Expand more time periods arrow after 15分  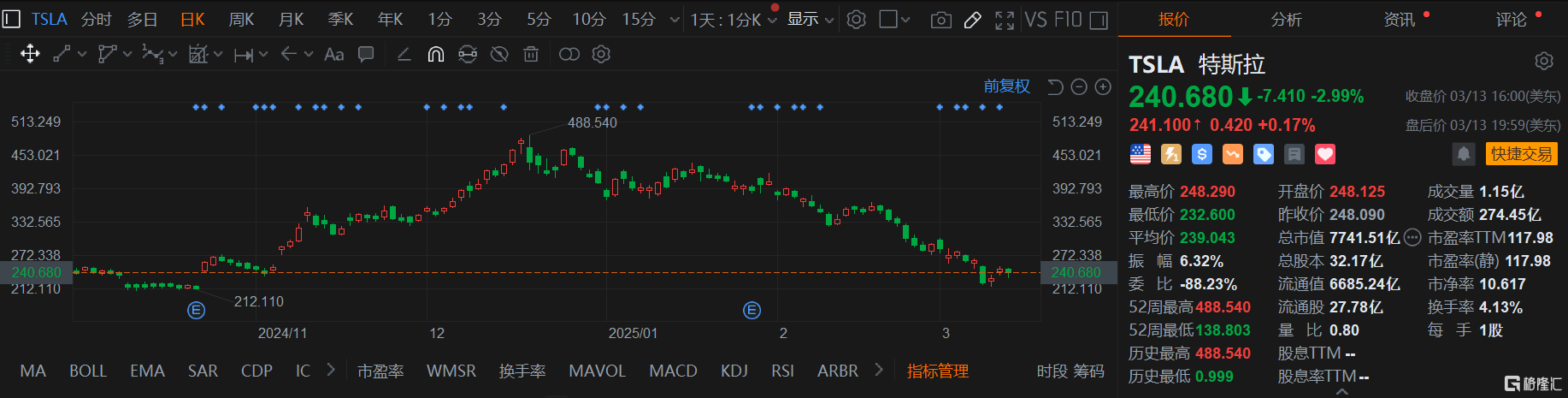[x=675, y=19]
